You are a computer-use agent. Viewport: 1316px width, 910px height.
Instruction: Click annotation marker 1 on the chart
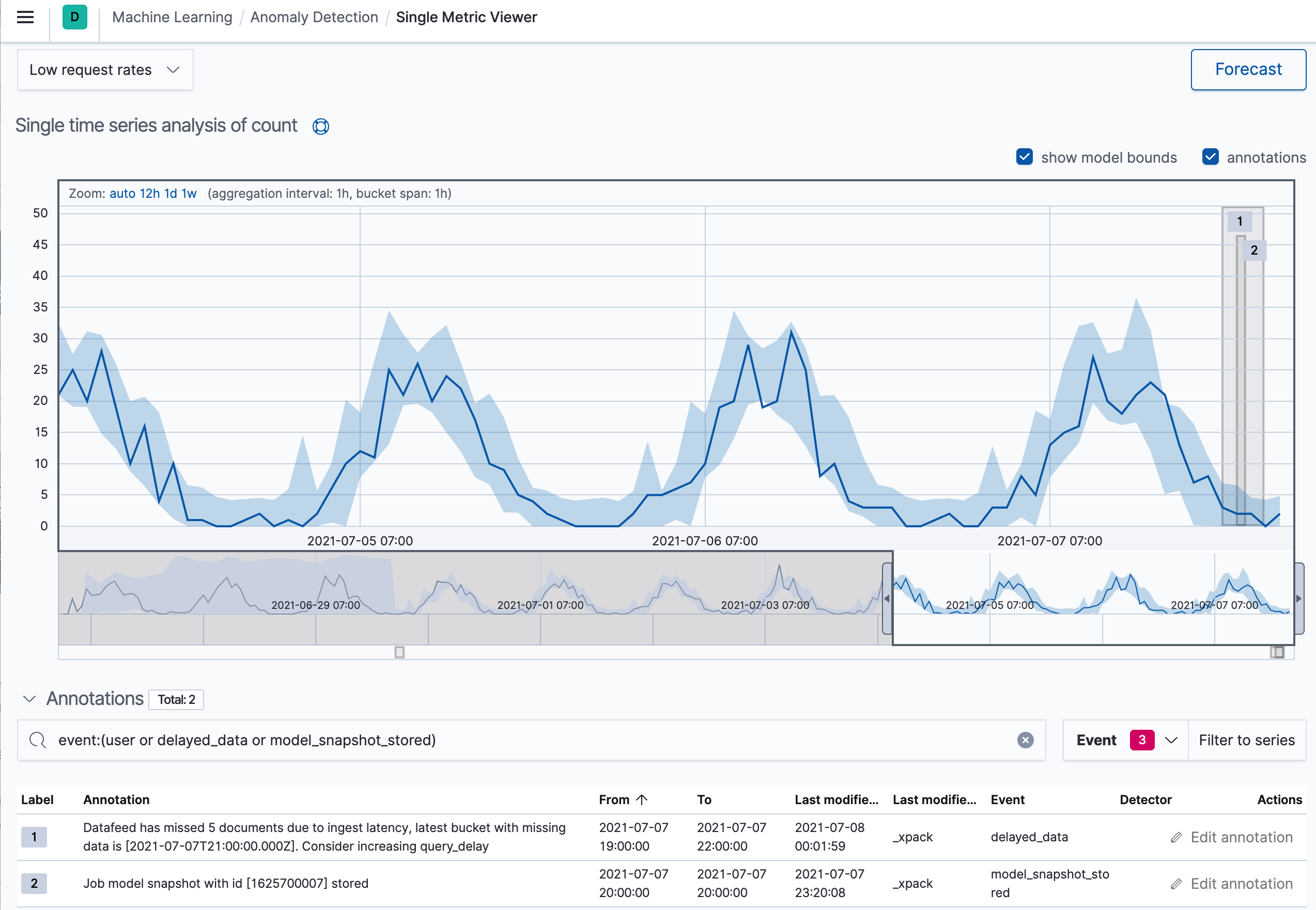pyautogui.click(x=1240, y=221)
